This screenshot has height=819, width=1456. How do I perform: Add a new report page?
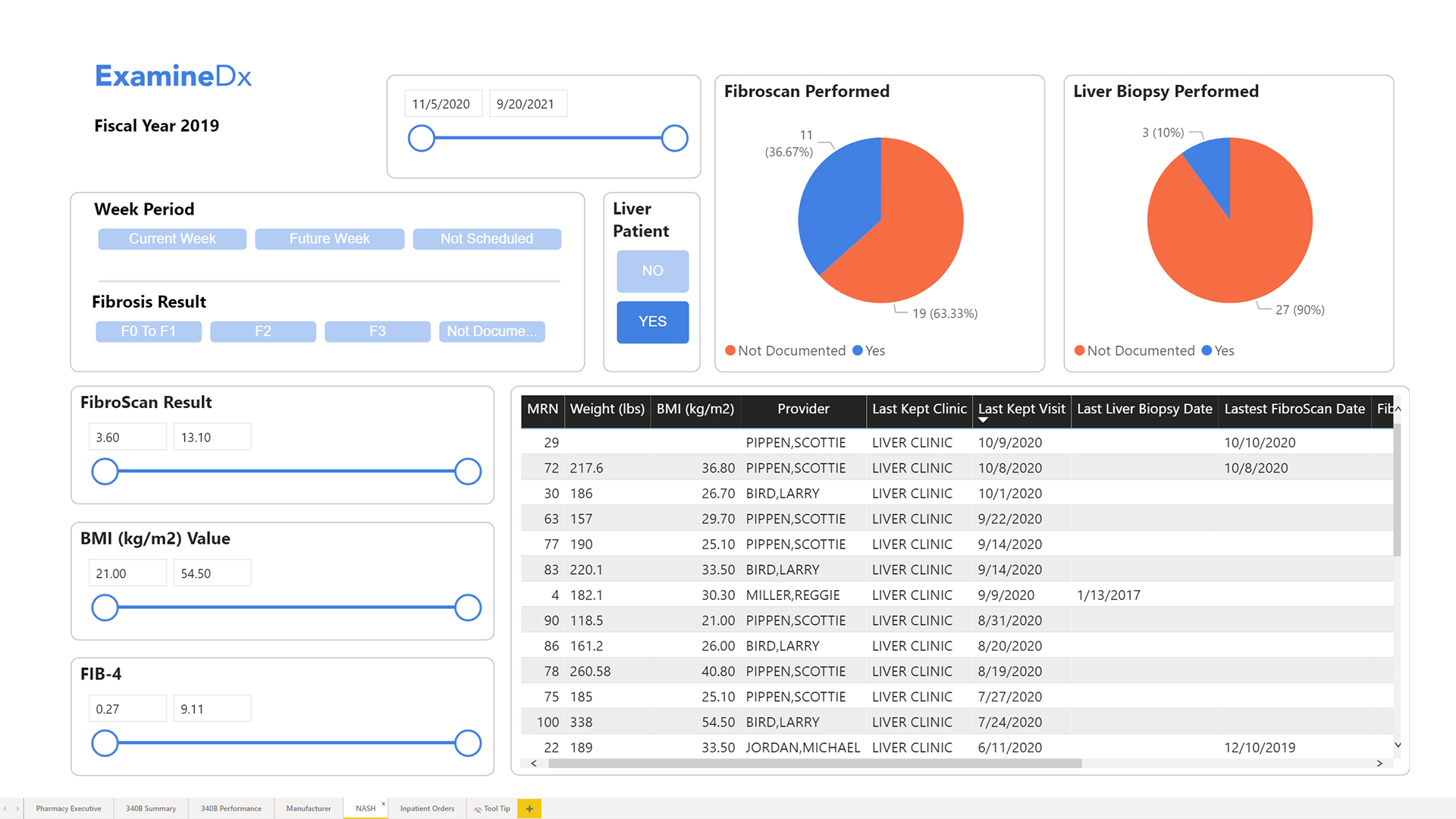coord(529,808)
